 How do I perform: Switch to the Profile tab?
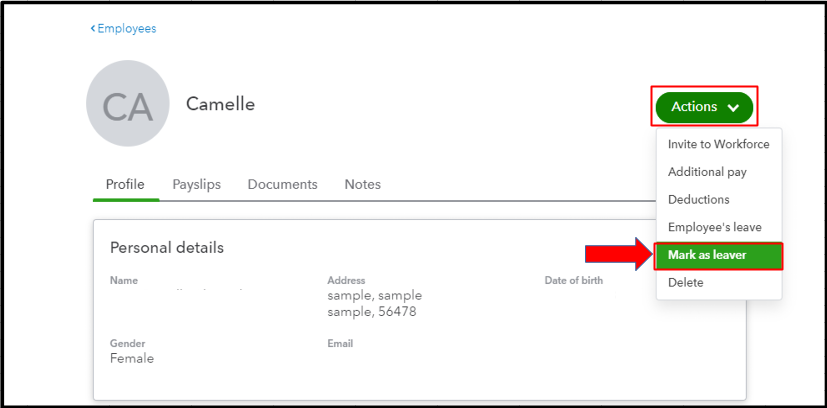(125, 184)
